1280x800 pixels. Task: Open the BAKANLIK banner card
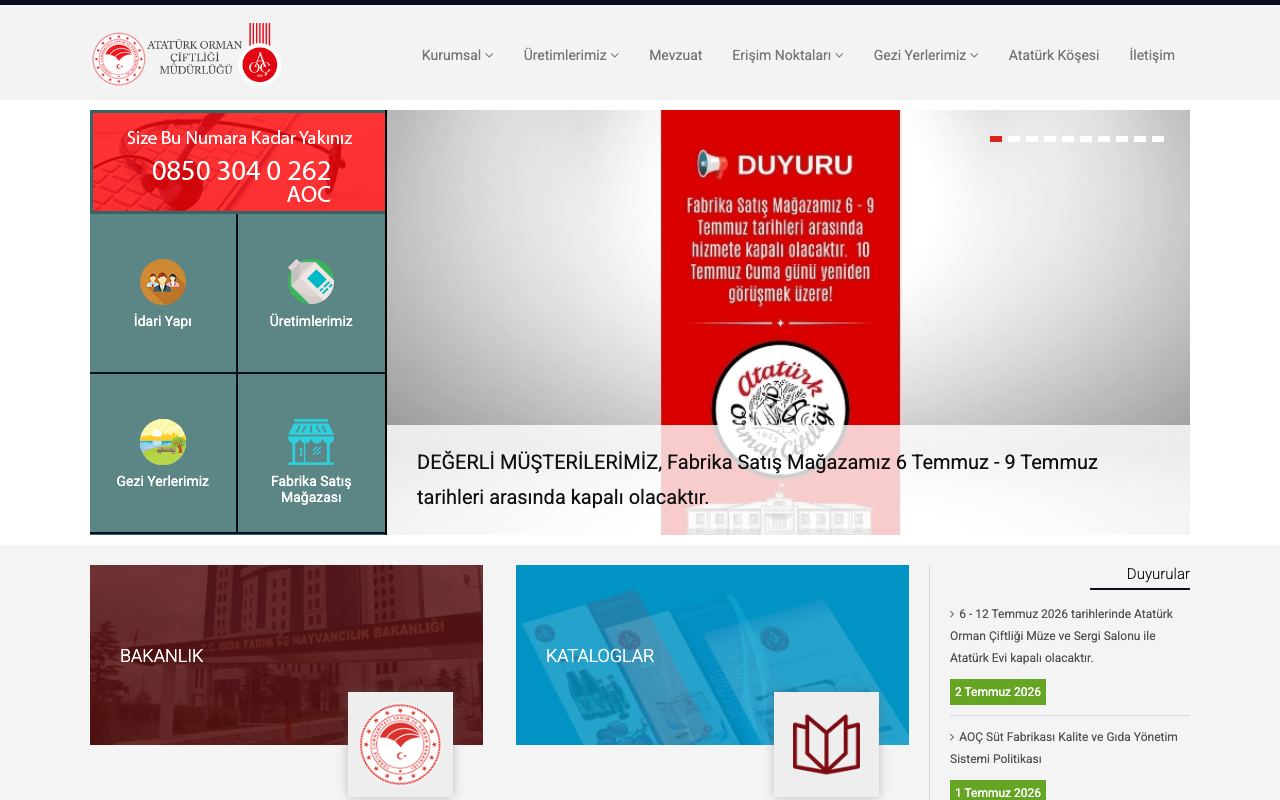point(286,655)
